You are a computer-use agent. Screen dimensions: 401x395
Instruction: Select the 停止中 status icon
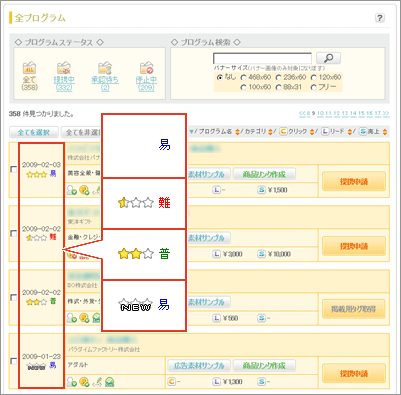(146, 68)
